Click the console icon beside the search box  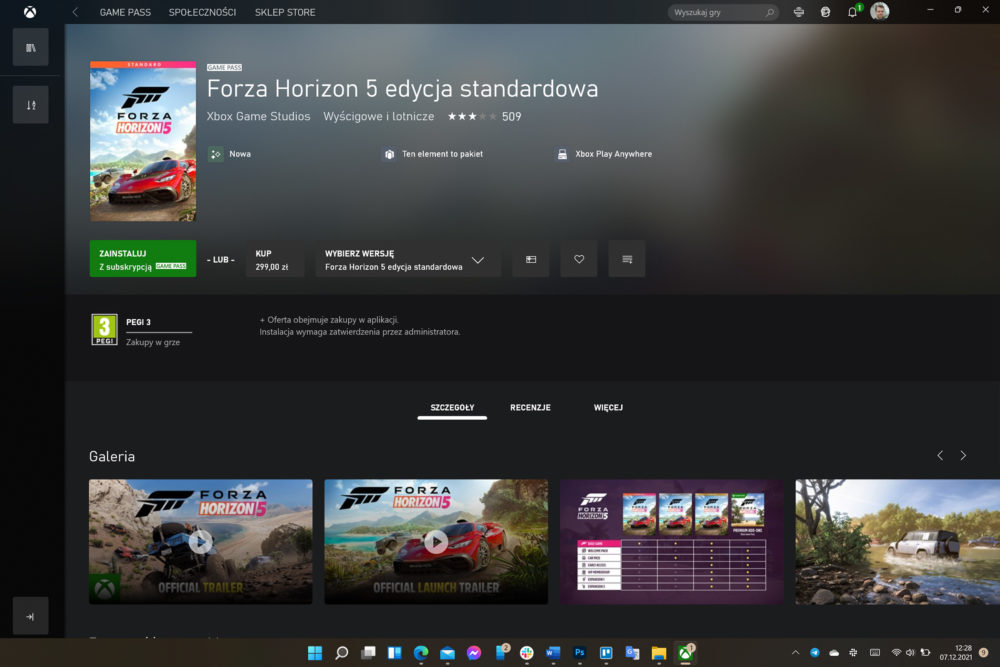(798, 12)
